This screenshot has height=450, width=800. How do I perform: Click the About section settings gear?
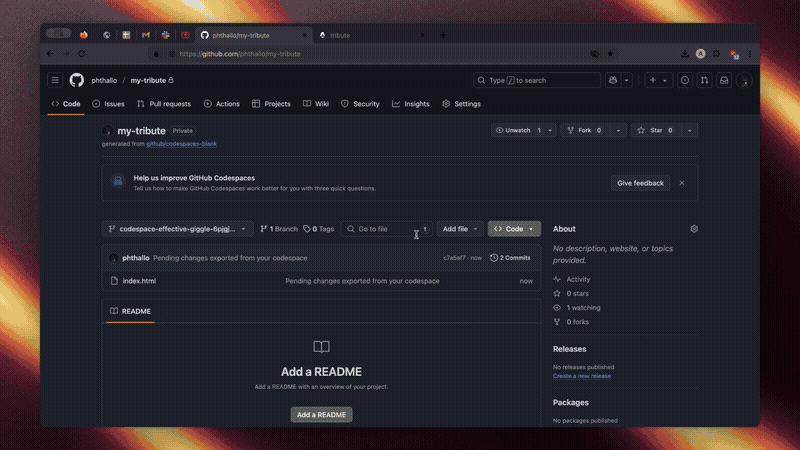coord(694,229)
